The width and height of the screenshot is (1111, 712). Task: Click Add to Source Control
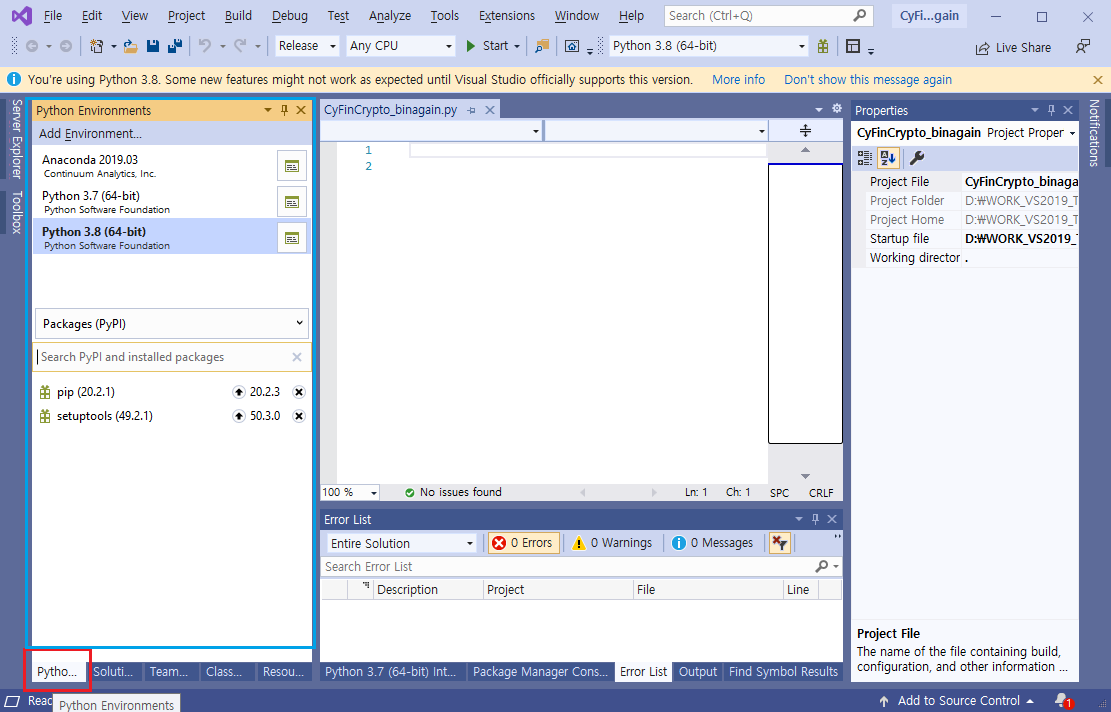(957, 701)
